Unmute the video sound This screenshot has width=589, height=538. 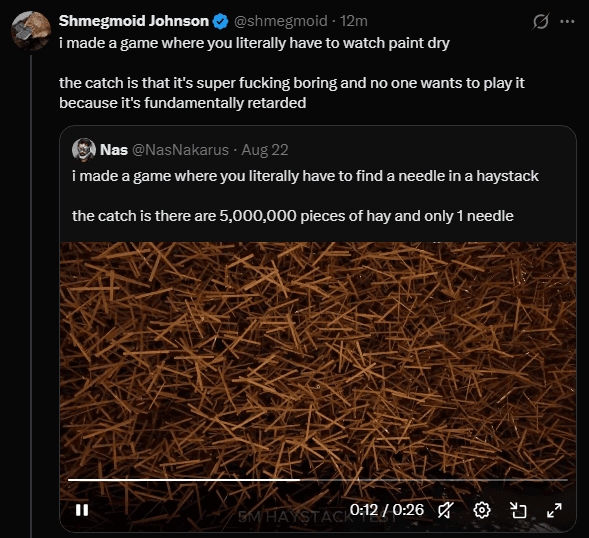tap(446, 510)
